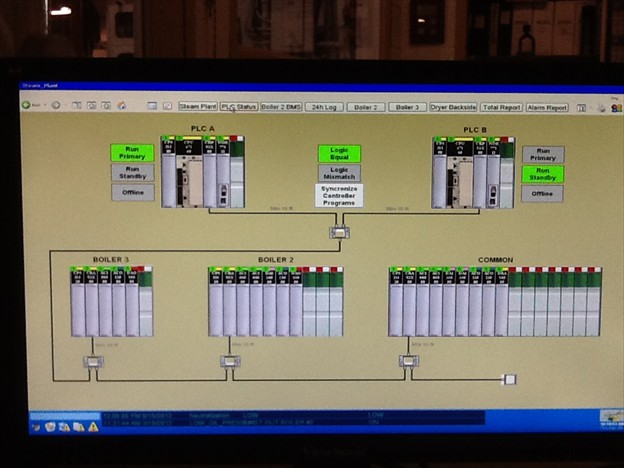Click the CPU module in PLC B rack

pos(460,173)
